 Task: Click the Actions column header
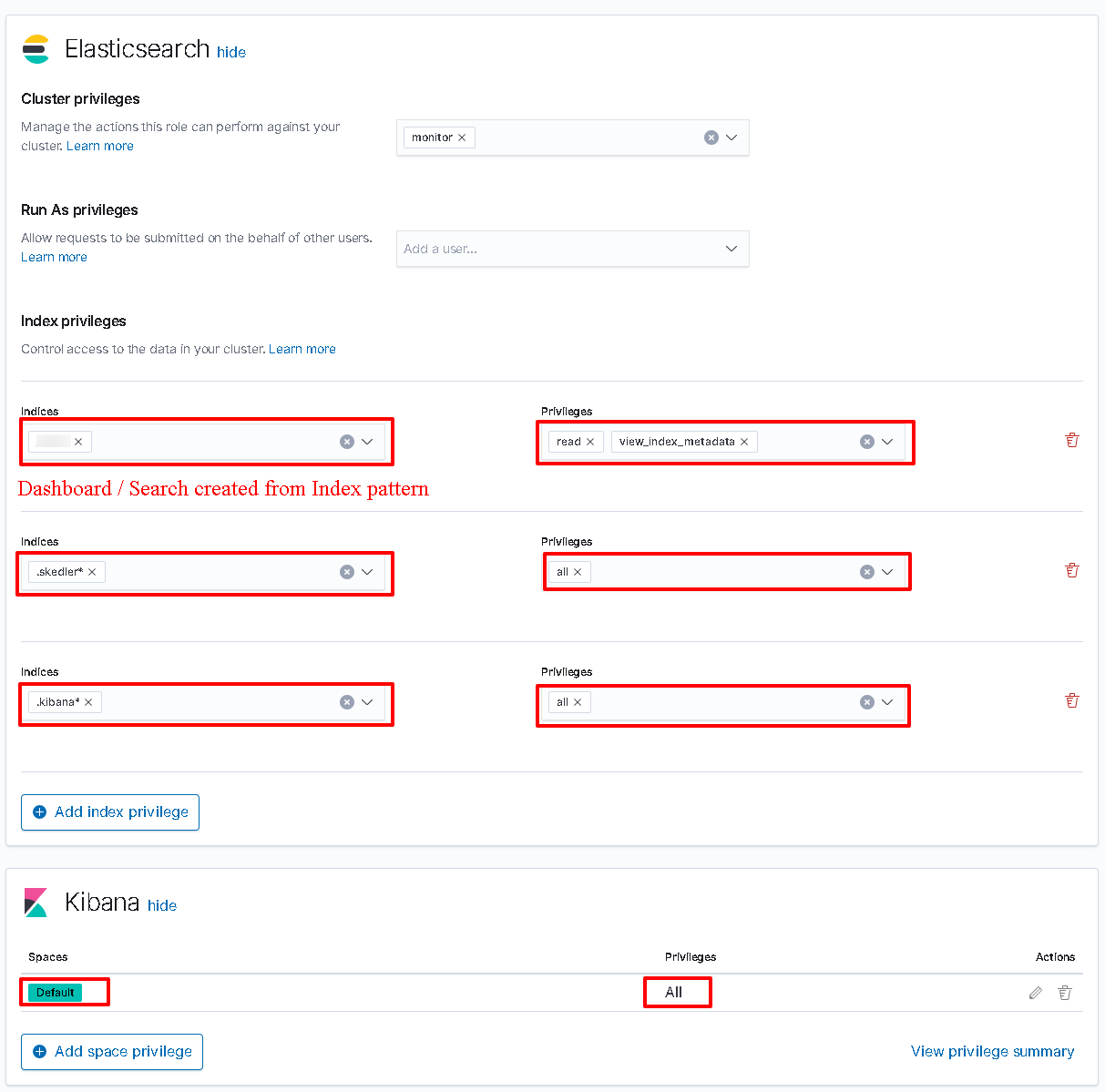1055,957
